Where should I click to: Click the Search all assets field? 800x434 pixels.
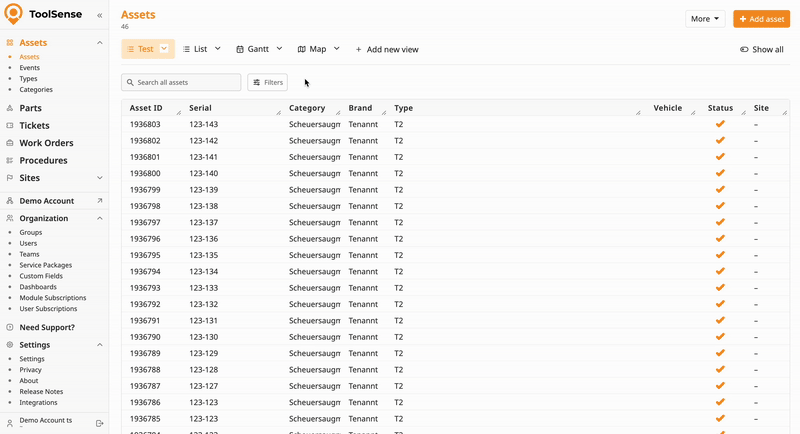tap(181, 82)
